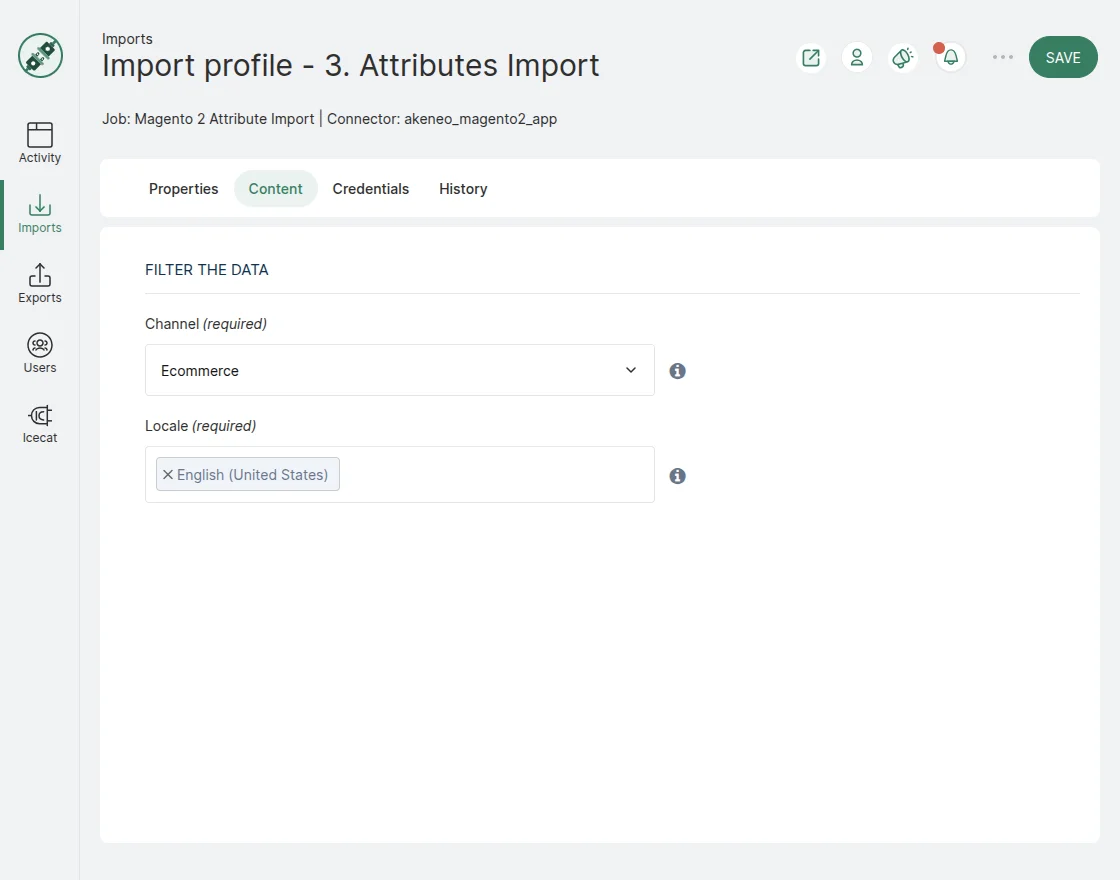Image resolution: width=1120 pixels, height=880 pixels.
Task: Switch to the Credentials tab
Action: [x=370, y=189]
